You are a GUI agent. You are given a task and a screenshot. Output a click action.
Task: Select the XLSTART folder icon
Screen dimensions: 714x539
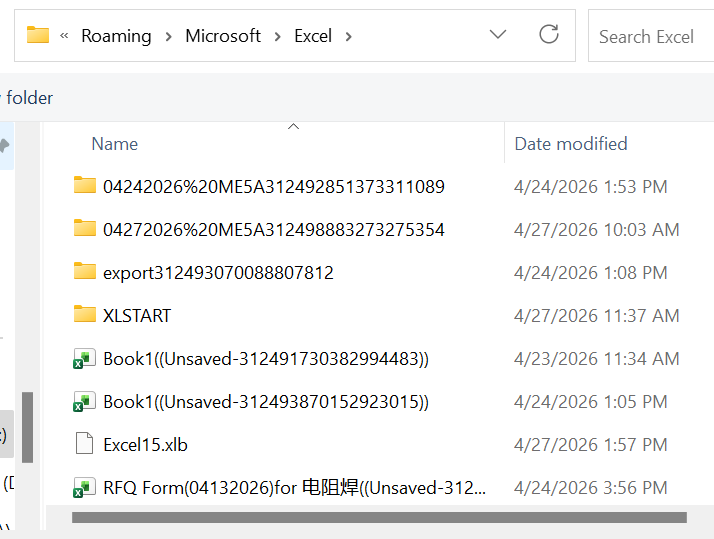[x=85, y=314]
